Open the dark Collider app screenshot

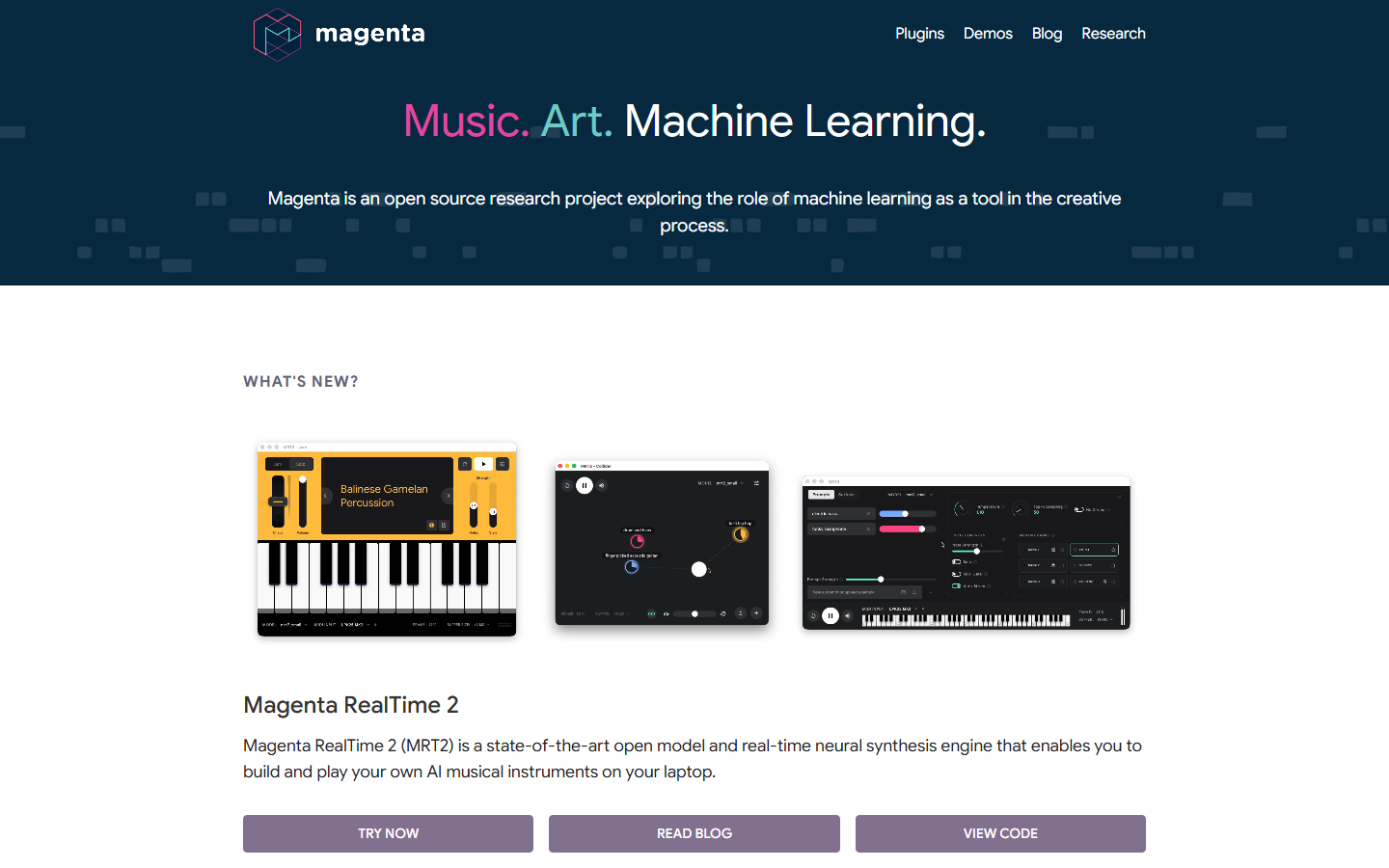662,543
